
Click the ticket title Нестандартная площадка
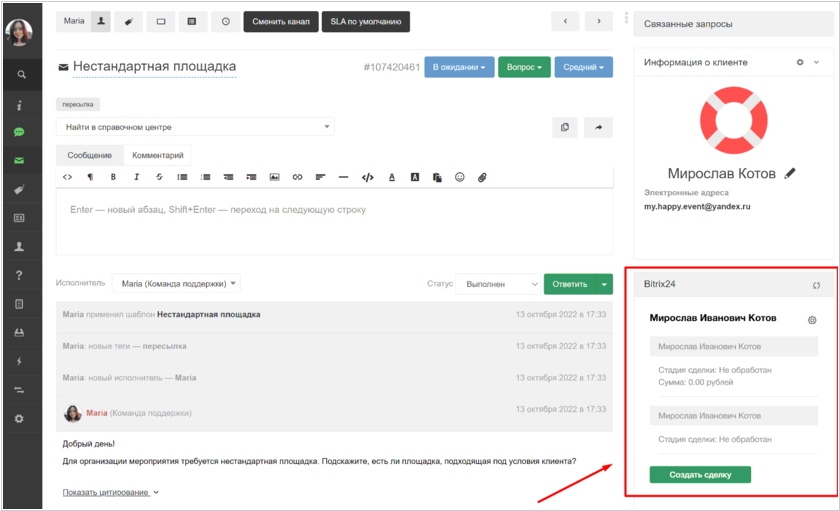[x=154, y=66]
